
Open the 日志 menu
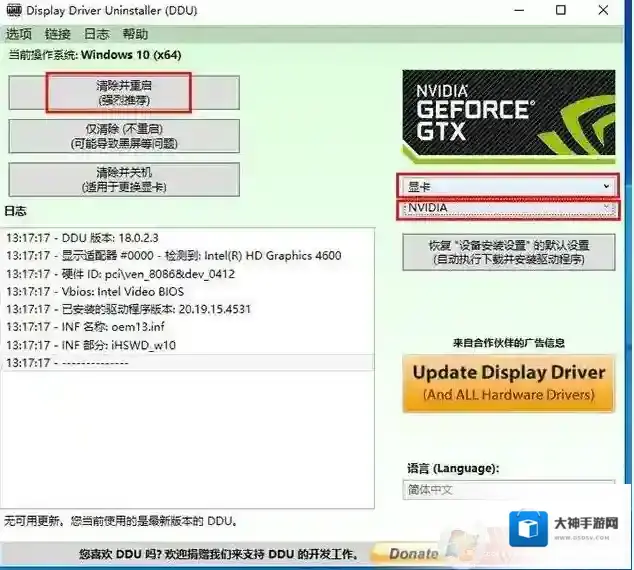coord(97,34)
